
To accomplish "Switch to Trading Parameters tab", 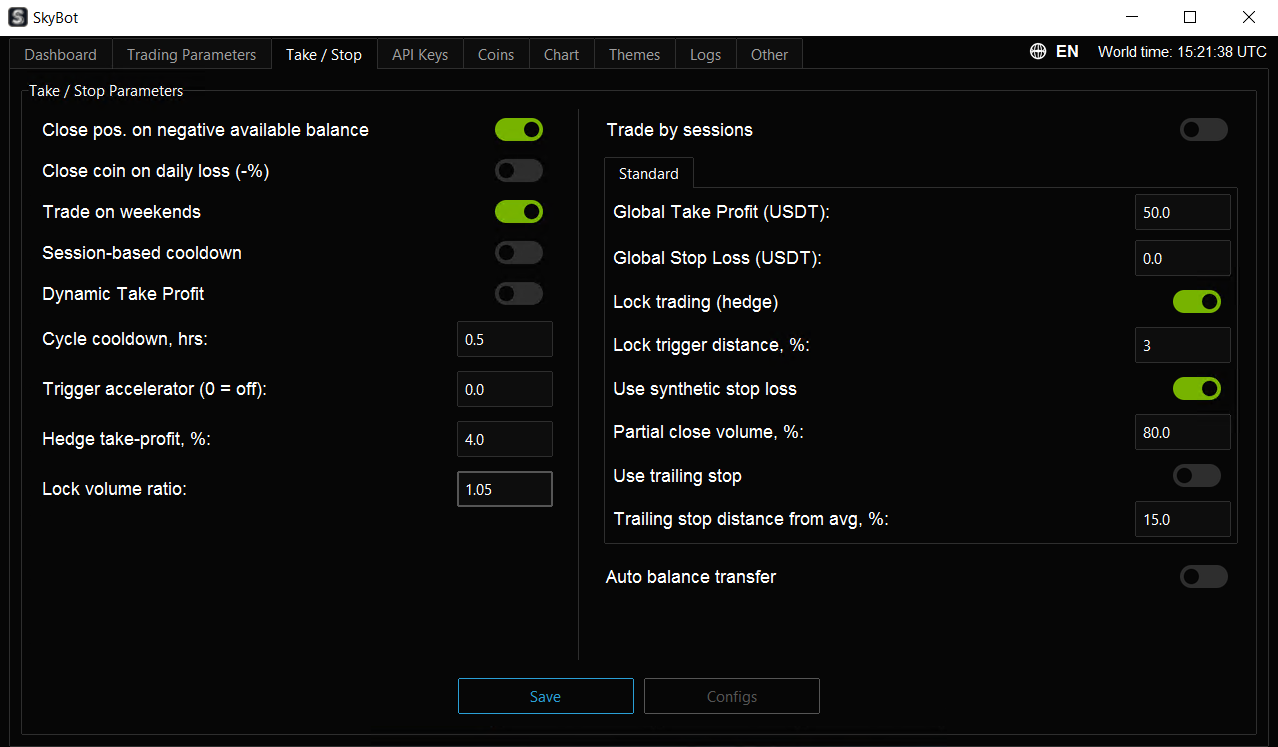I will 191,55.
